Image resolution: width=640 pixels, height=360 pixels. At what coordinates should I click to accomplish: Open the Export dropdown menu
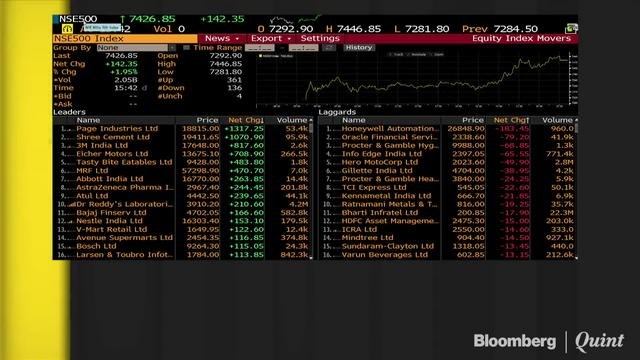pos(271,38)
